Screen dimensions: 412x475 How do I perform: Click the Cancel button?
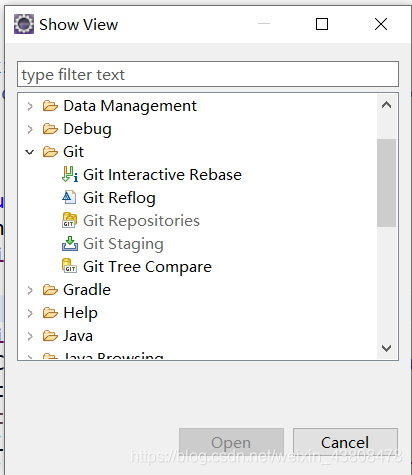click(x=345, y=442)
